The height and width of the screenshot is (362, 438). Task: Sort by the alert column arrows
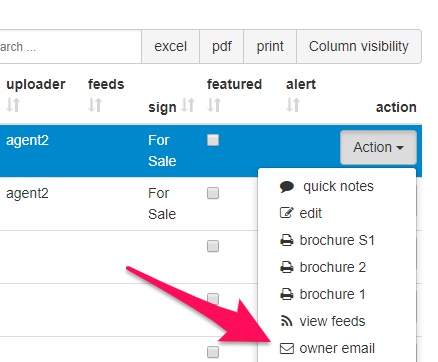click(x=293, y=105)
